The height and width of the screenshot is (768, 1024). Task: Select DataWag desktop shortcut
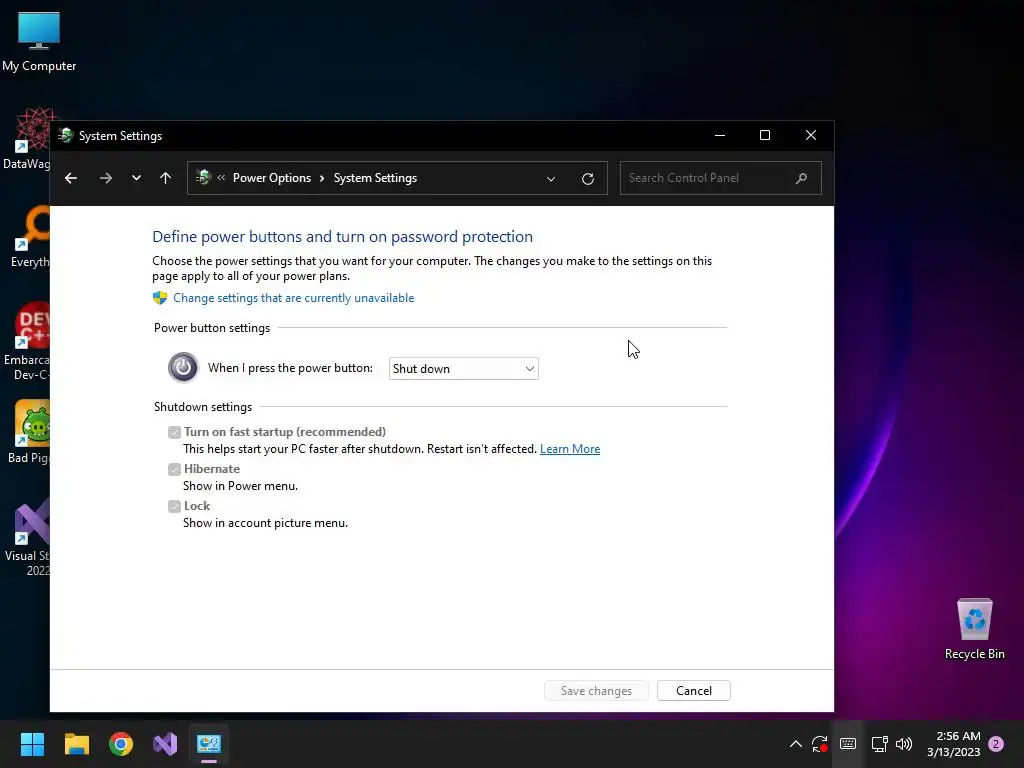pos(26,138)
